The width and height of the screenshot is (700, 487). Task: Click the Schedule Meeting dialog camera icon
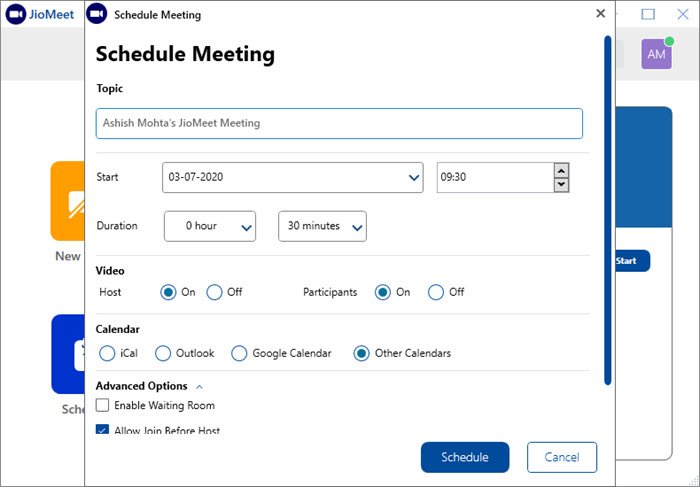(96, 14)
